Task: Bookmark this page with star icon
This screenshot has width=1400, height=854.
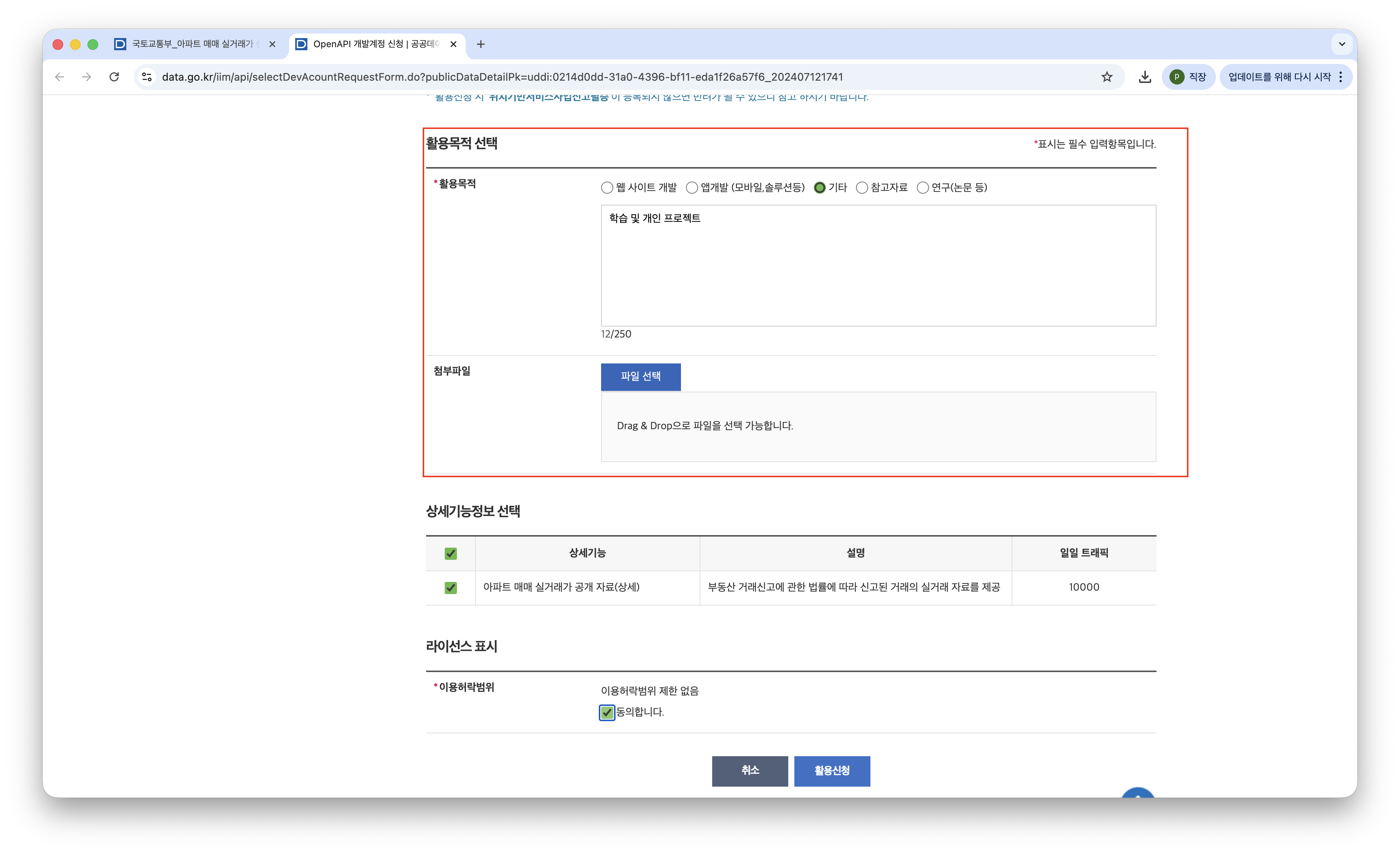Action: (x=1107, y=77)
